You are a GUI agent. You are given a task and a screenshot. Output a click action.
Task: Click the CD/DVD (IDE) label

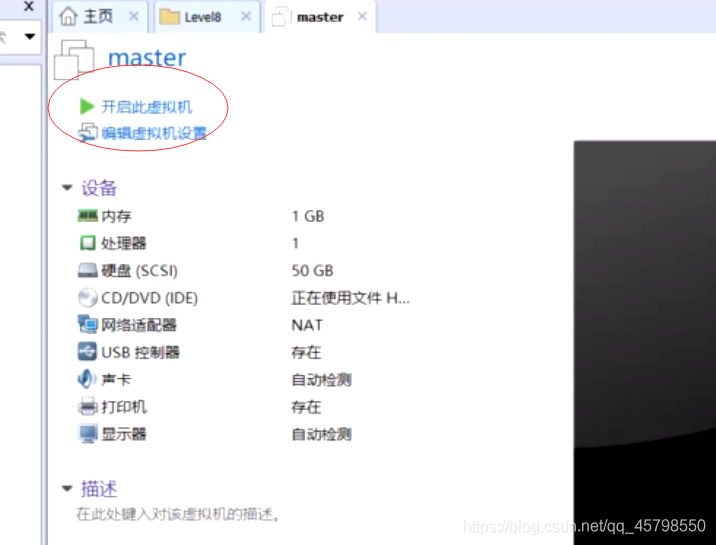[x=149, y=298]
